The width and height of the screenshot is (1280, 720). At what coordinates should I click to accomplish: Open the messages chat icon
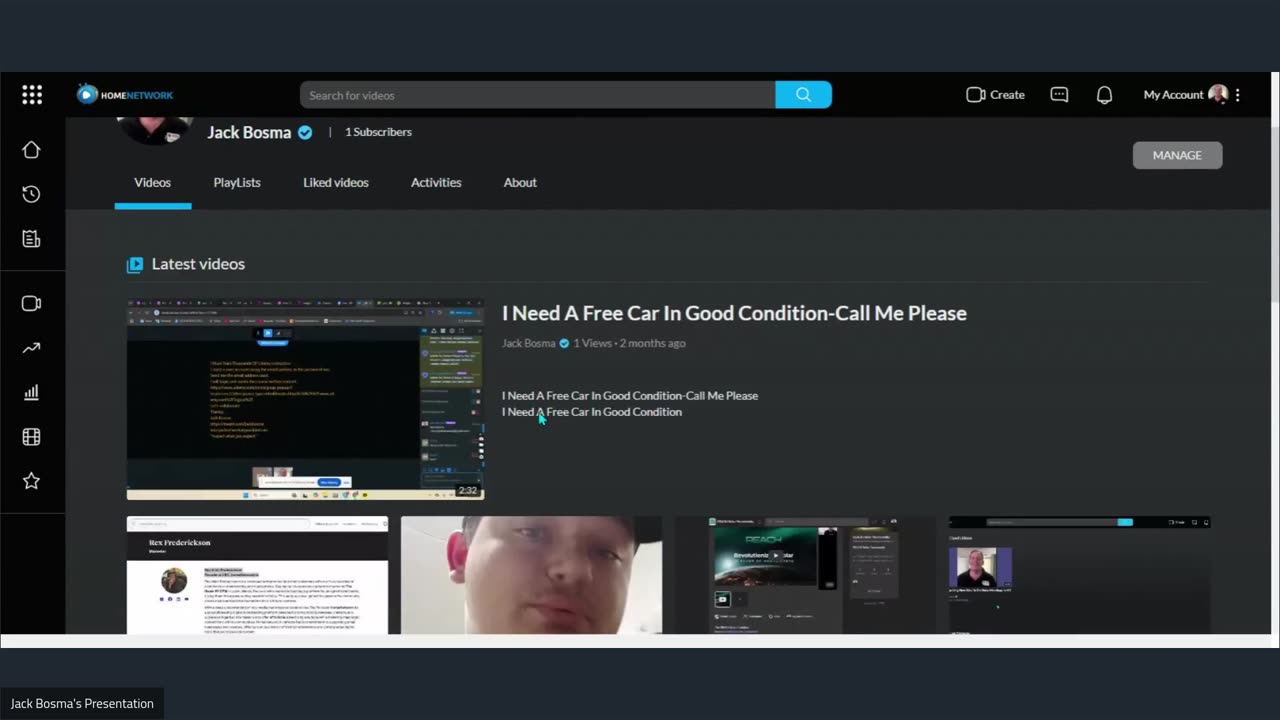click(x=1059, y=95)
